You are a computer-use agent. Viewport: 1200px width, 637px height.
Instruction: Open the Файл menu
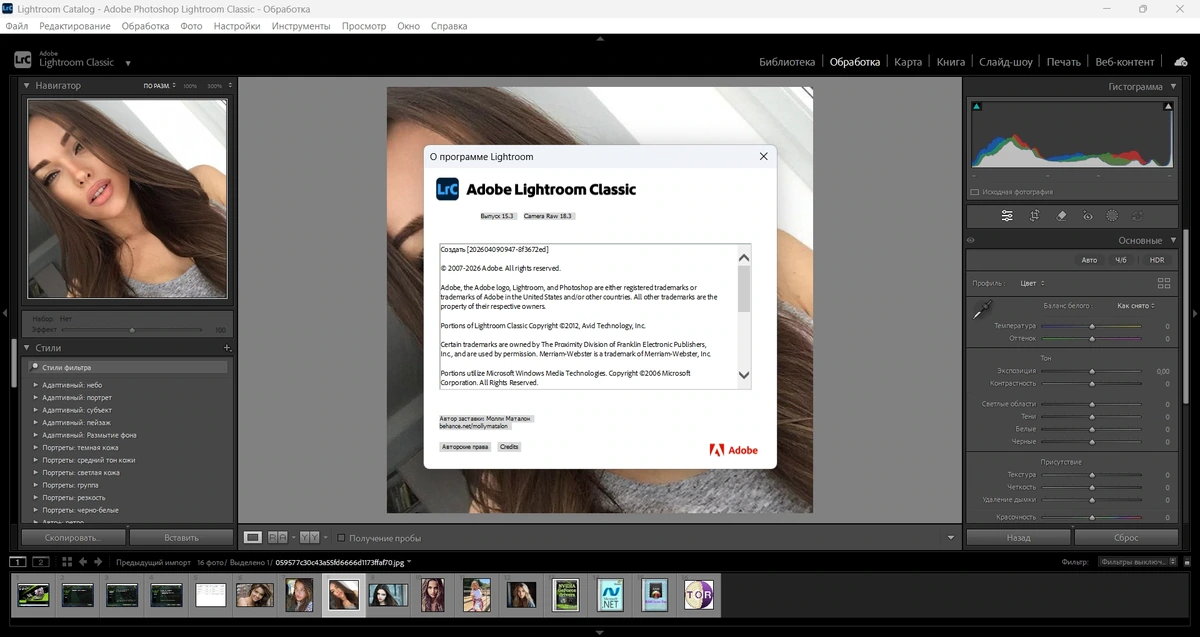(16, 26)
